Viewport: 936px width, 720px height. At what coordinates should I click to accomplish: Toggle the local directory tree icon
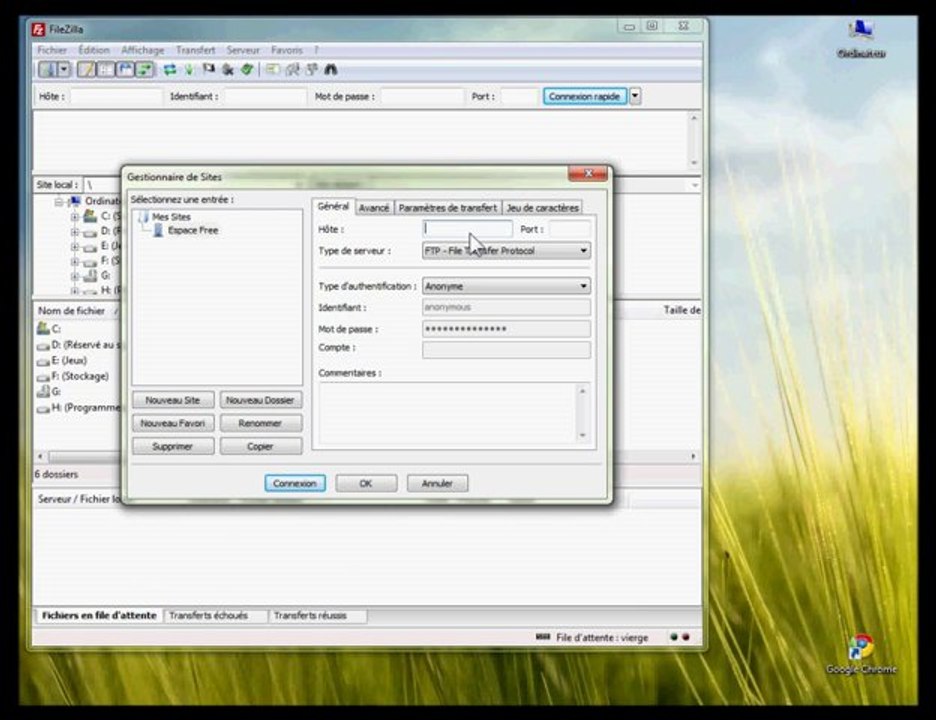(x=106, y=70)
